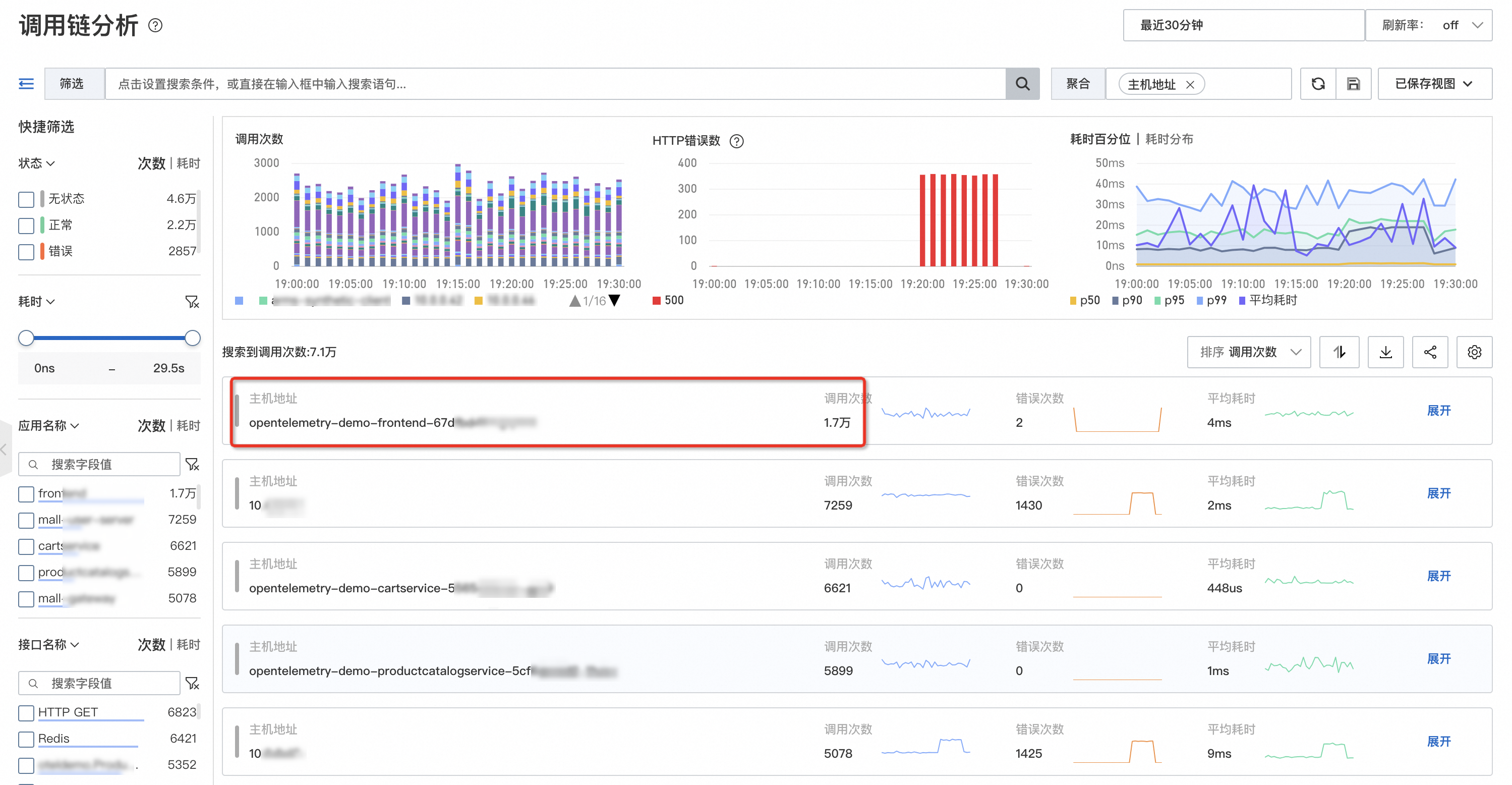Collapse the 接口名称 filter section

click(49, 645)
